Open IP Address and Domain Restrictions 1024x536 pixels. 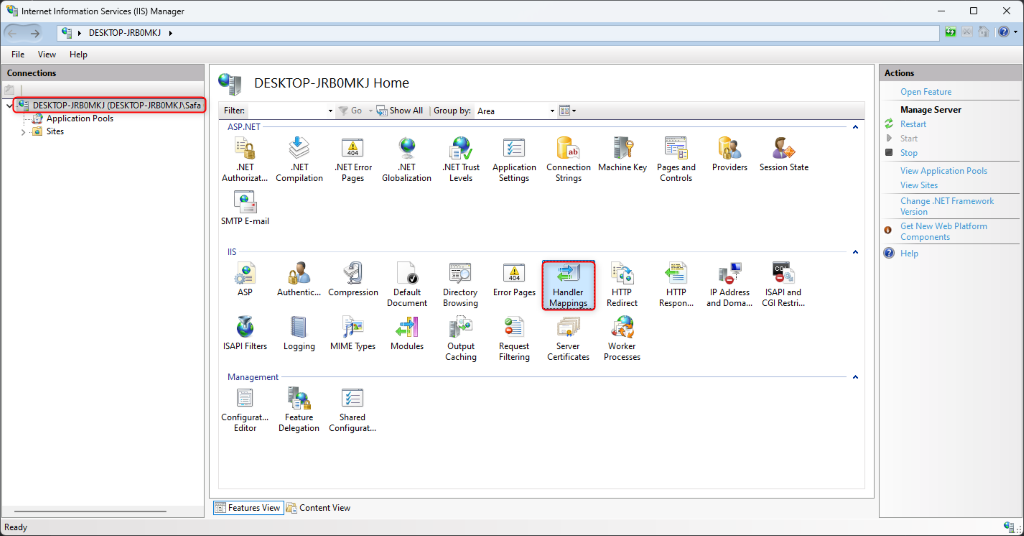click(x=729, y=285)
